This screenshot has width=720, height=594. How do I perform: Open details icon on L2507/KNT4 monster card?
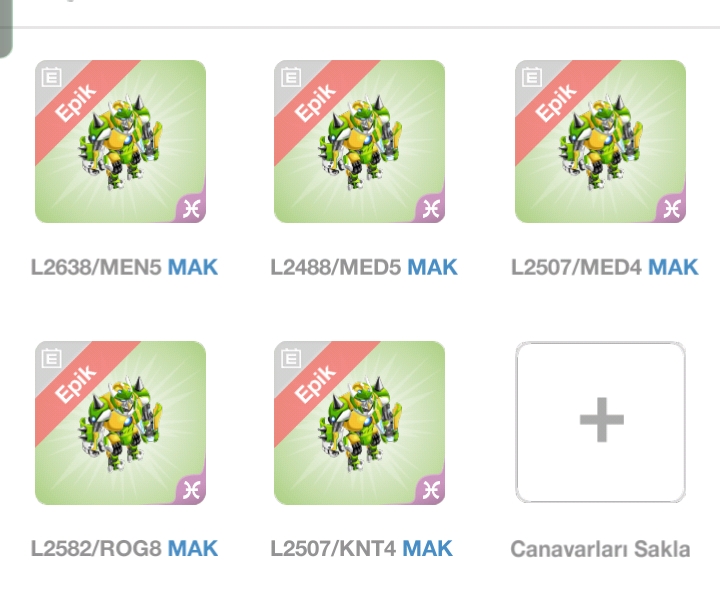[x=291, y=358]
